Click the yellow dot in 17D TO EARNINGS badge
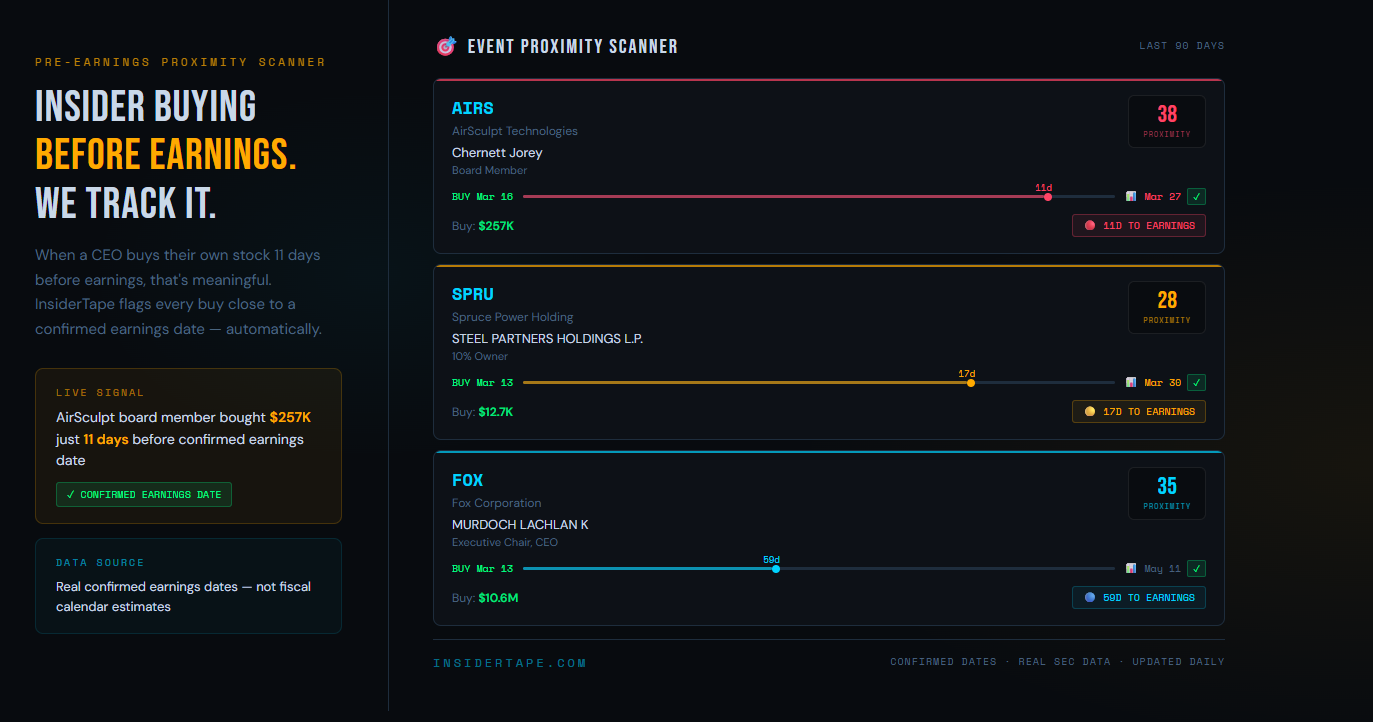 (1090, 412)
